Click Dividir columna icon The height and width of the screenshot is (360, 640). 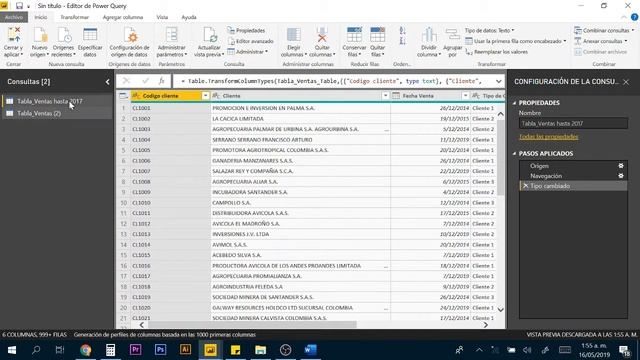429,35
